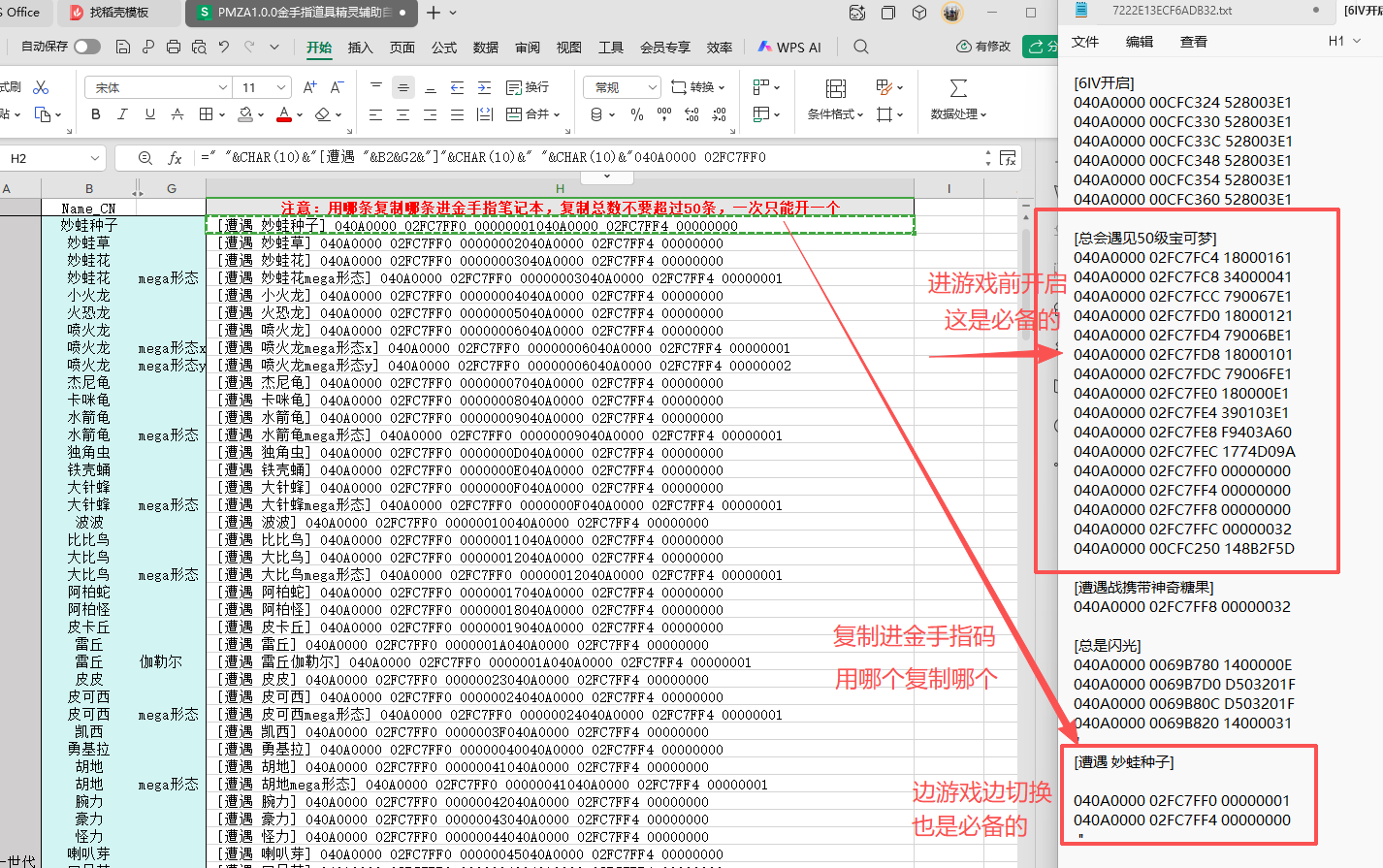This screenshot has height=868, width=1383.
Task: Open the 编辑 menu in the text editor
Action: [x=1139, y=42]
